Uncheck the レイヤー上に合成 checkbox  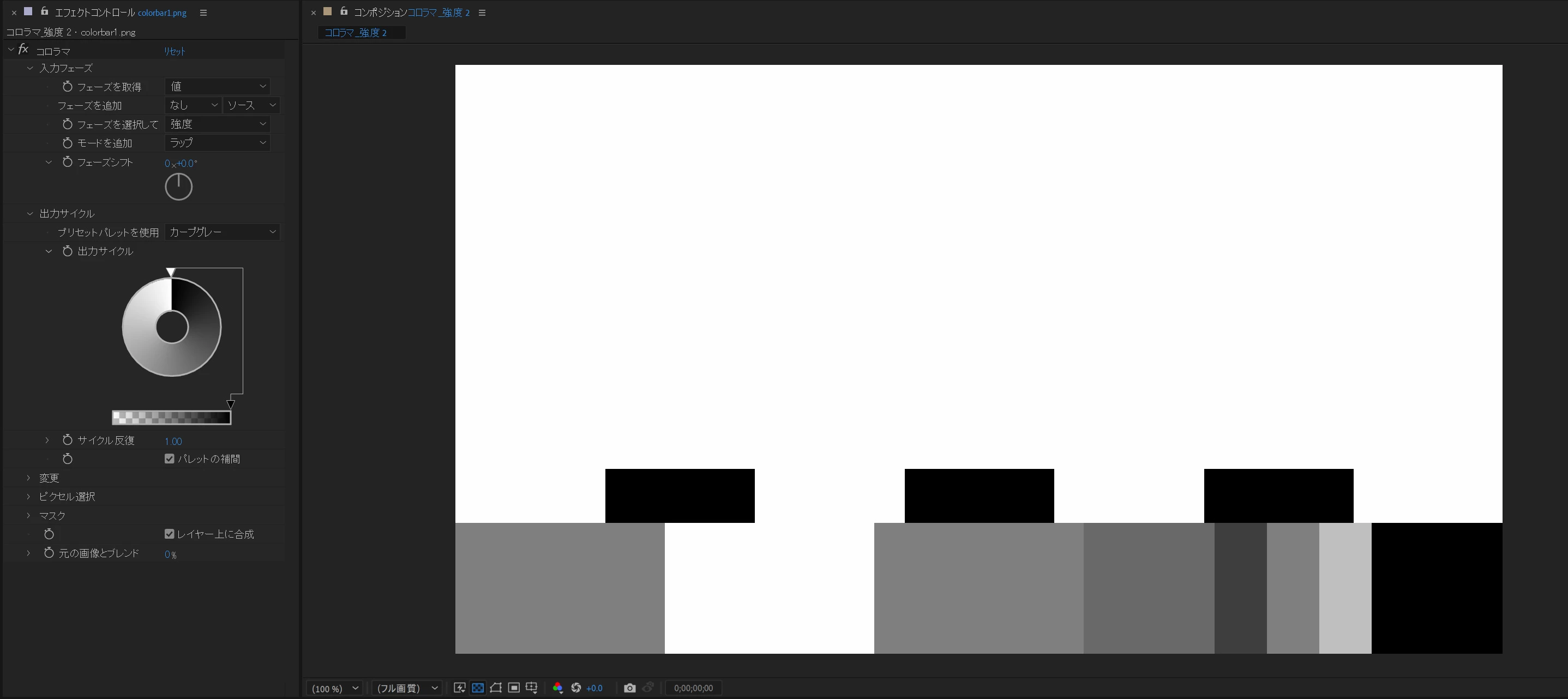tap(170, 534)
